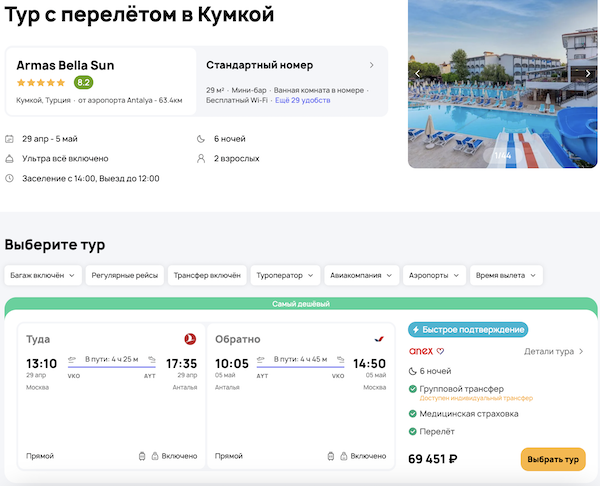Expand the Туроператор filter dropdown
This screenshot has width=600, height=486.
pyautogui.click(x=286, y=275)
